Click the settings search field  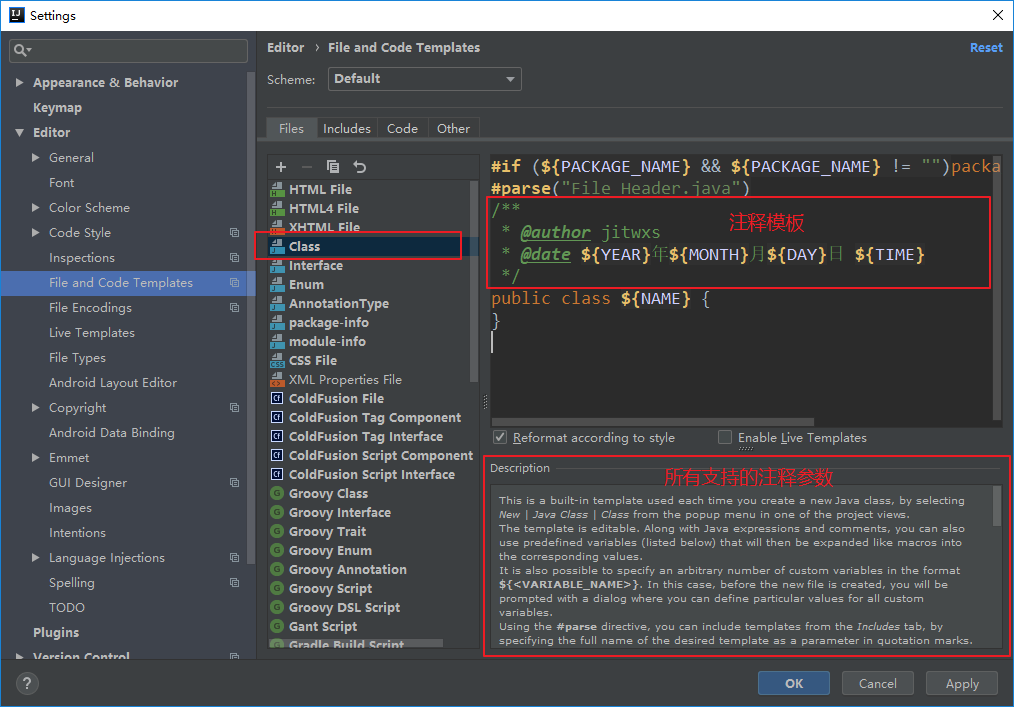pos(128,50)
